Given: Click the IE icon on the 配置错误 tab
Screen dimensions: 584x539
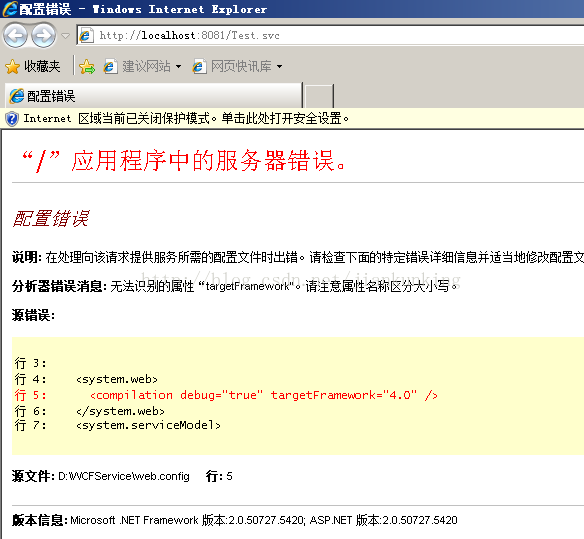Looking at the screenshot, I should (16, 96).
